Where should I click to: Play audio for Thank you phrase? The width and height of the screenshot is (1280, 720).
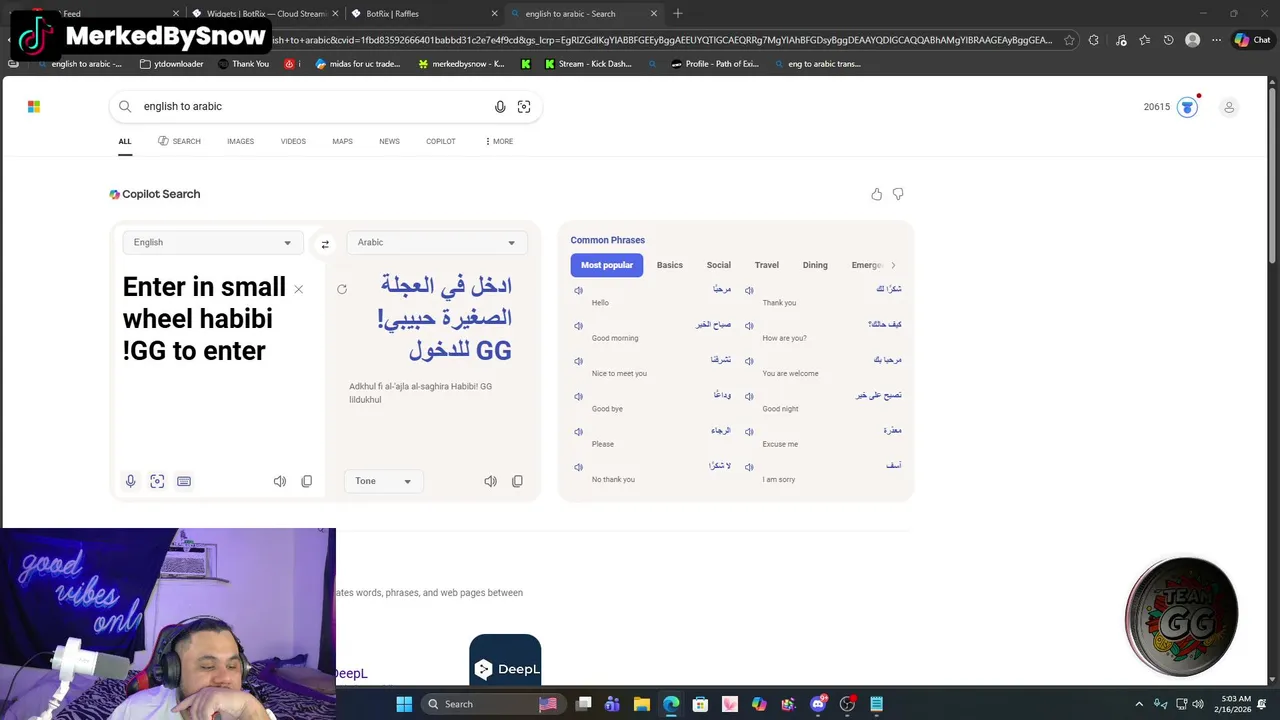(749, 290)
